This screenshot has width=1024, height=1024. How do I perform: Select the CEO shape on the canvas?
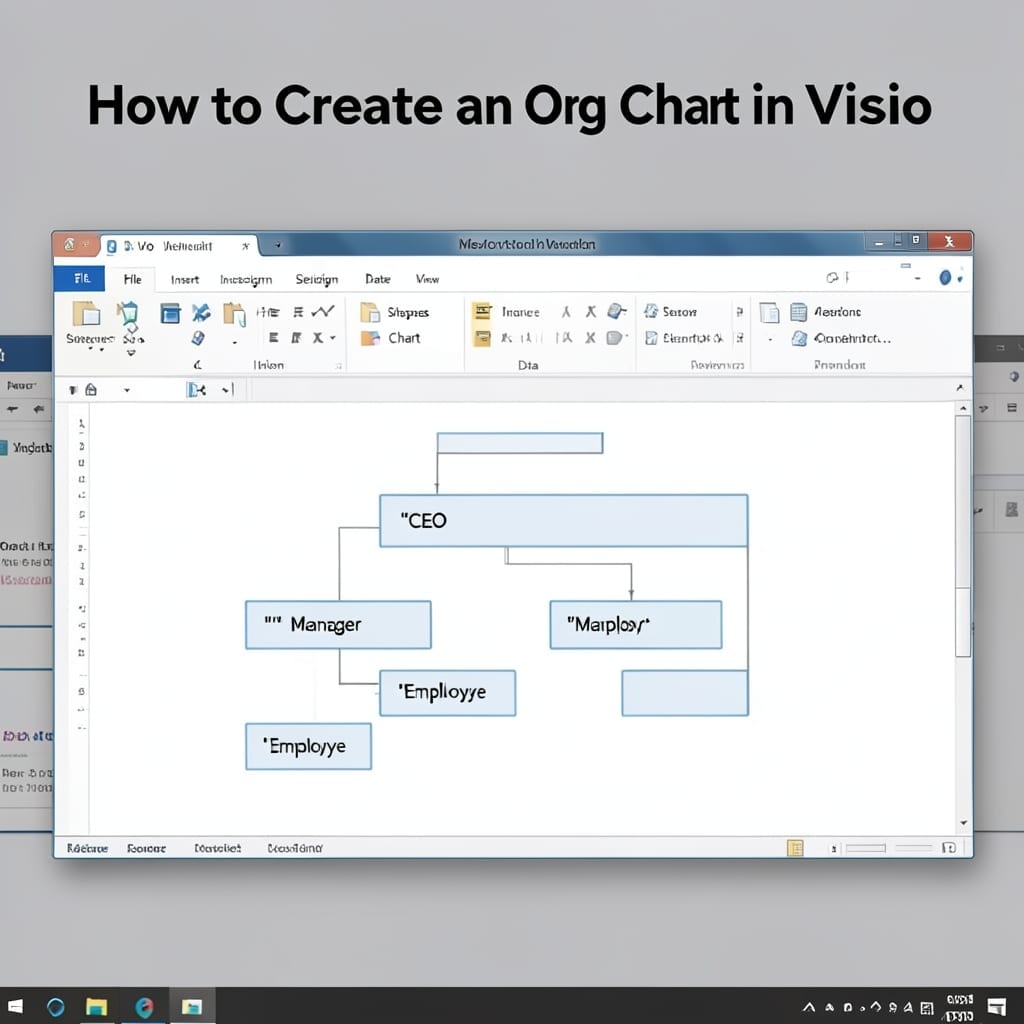point(564,520)
